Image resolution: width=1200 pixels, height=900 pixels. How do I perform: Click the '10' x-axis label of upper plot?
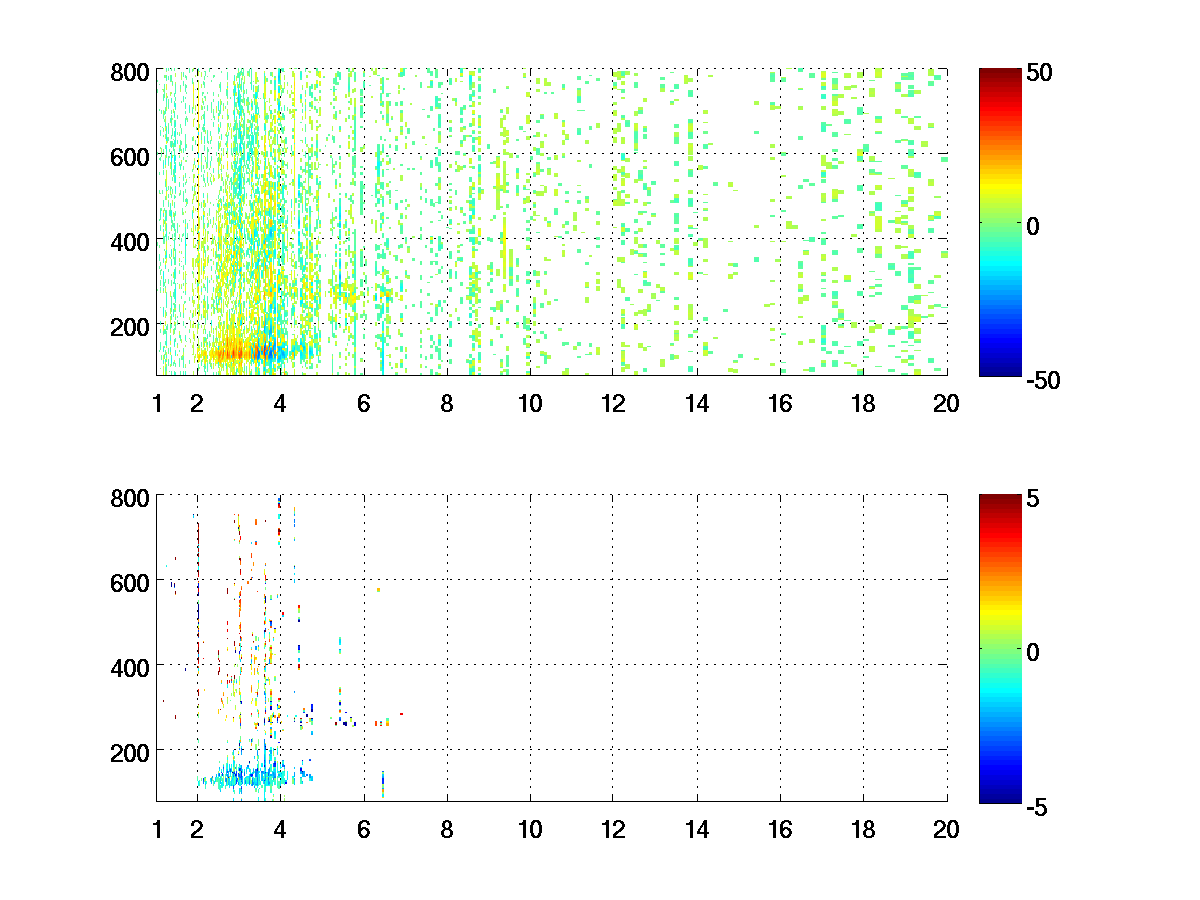529,404
